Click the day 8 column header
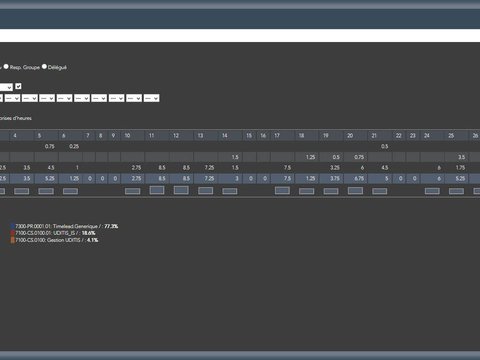The width and height of the screenshot is (480, 360). (102, 135)
